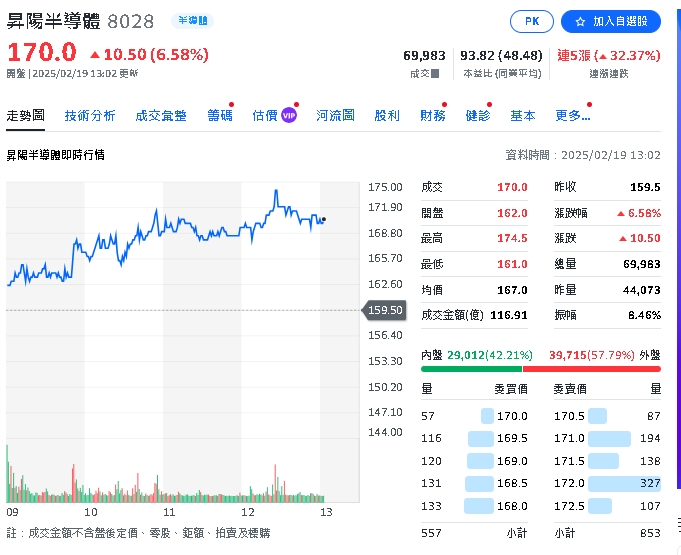Click the ask subtotal 853
This screenshot has height=555, width=681.
651,533
